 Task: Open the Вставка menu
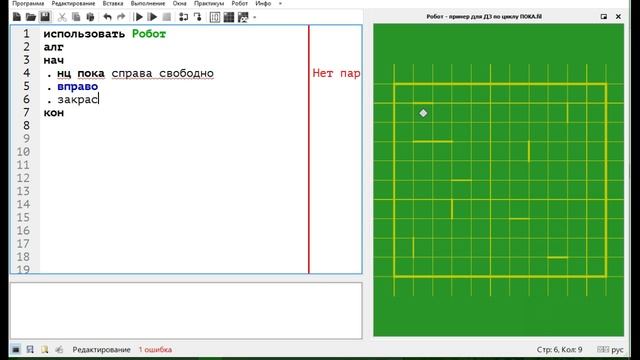(113, 3)
